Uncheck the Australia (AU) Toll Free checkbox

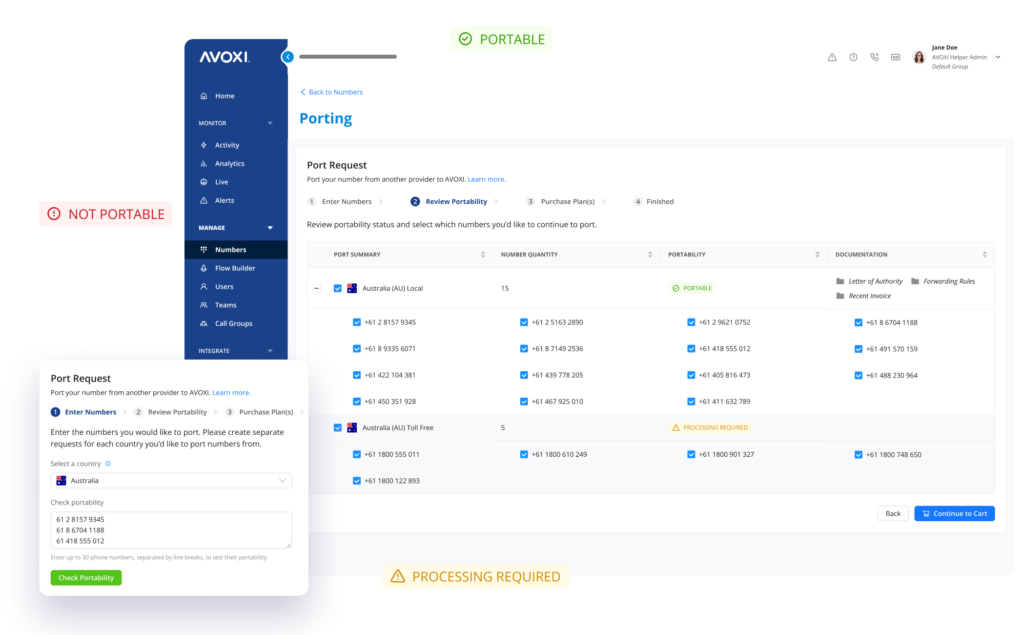pos(338,427)
